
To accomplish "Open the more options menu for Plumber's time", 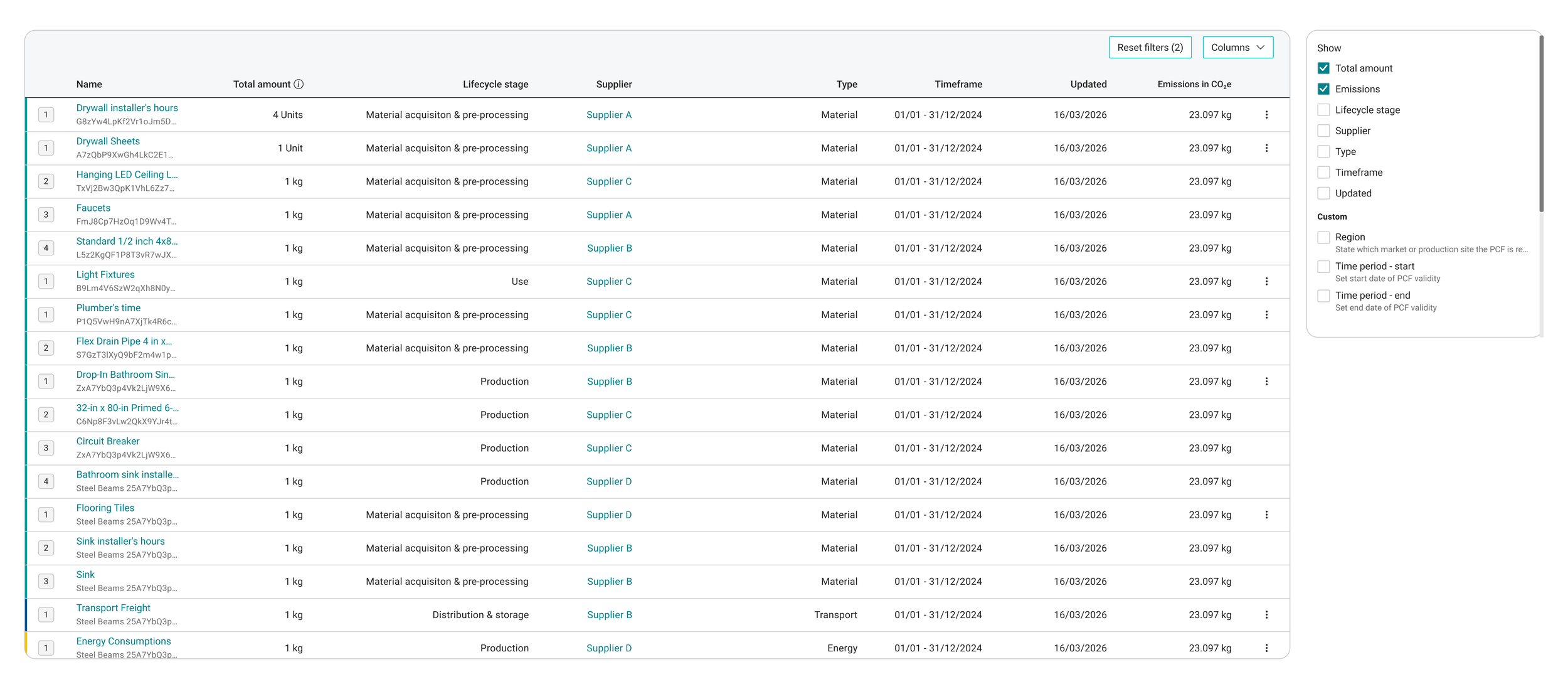I will click(x=1266, y=315).
